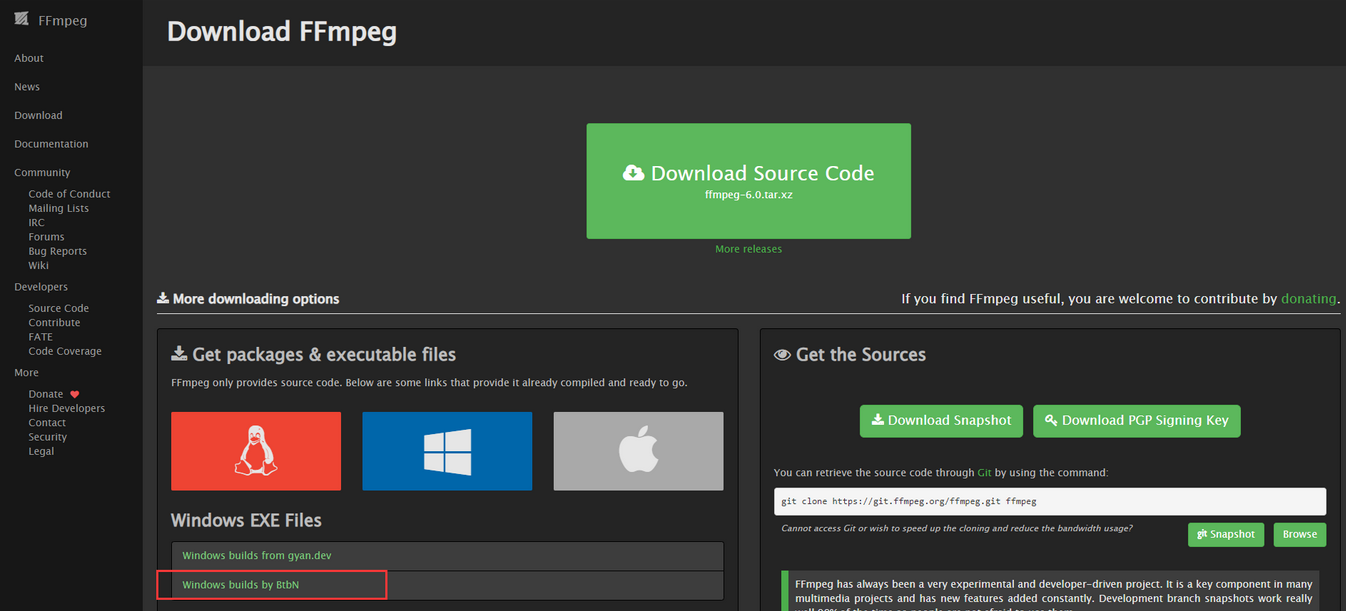1346x611 pixels.
Task: Select the Windows logo tile
Action: click(447, 451)
